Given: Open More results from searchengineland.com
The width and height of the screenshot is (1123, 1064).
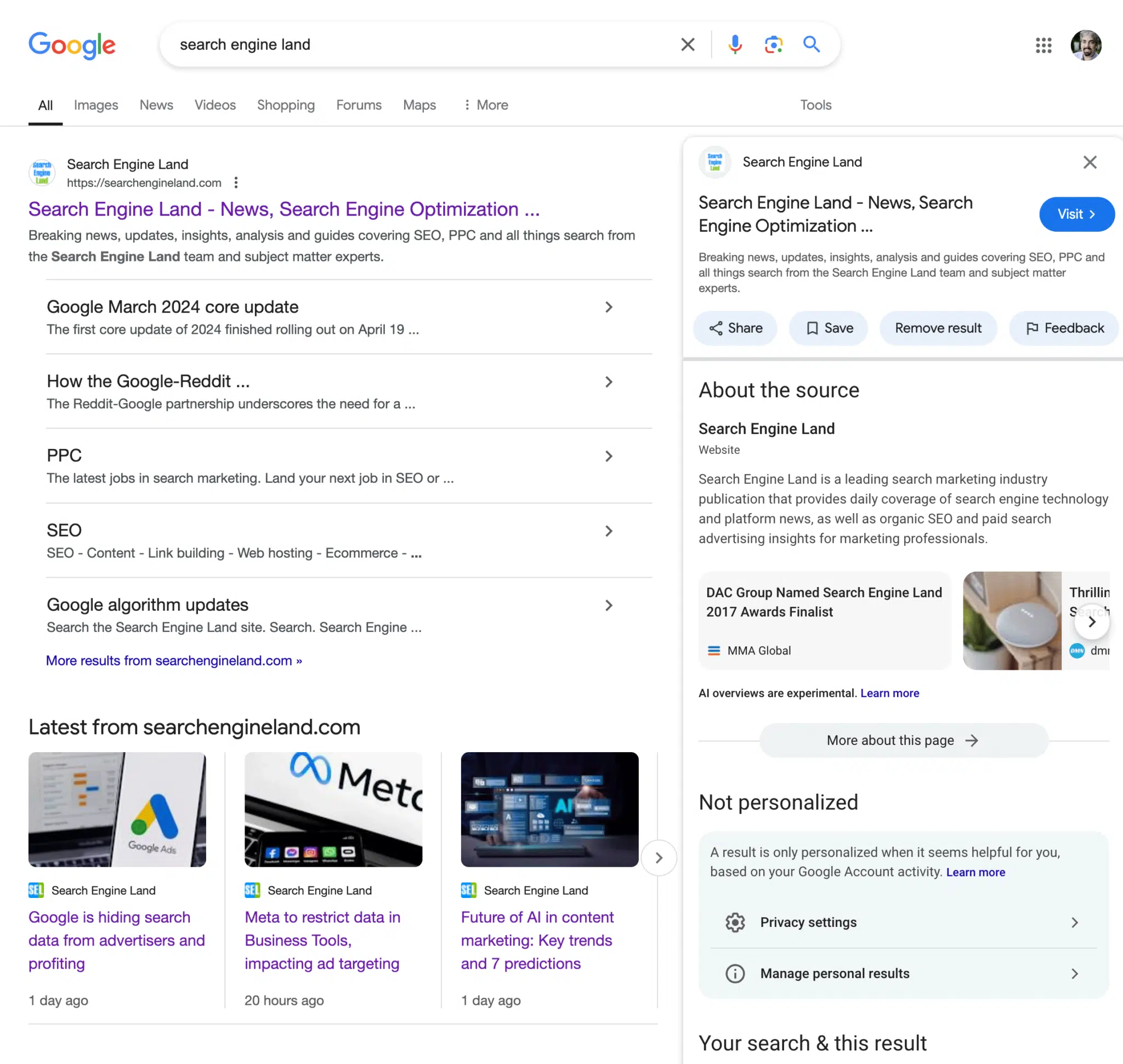Looking at the screenshot, I should point(174,660).
